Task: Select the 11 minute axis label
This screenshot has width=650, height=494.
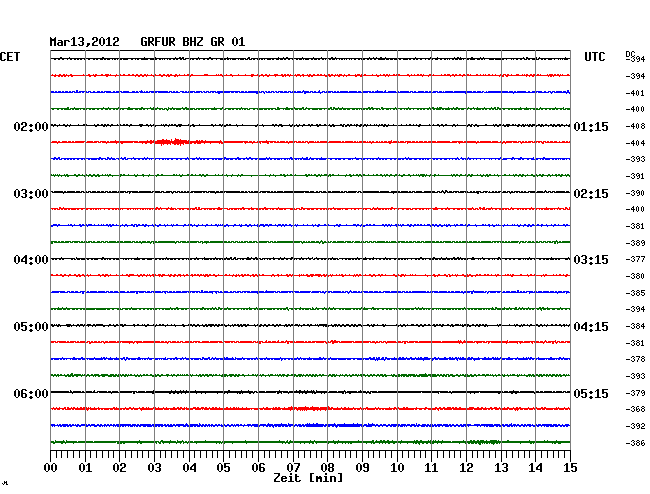Action: tap(431, 467)
